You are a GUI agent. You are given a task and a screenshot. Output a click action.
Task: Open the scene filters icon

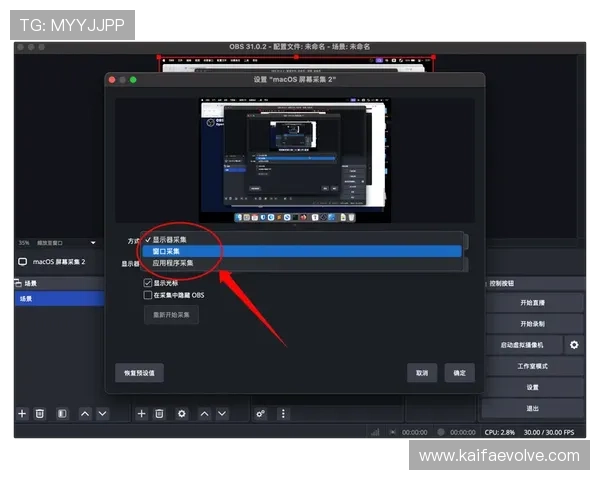tap(62, 413)
